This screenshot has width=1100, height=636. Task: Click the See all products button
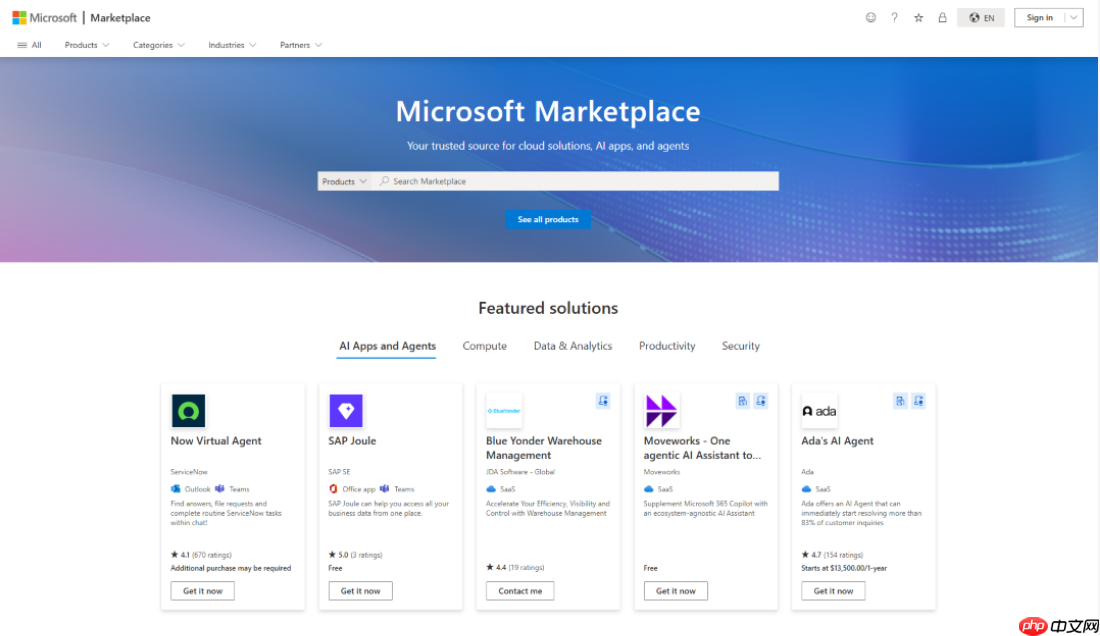pyautogui.click(x=548, y=219)
